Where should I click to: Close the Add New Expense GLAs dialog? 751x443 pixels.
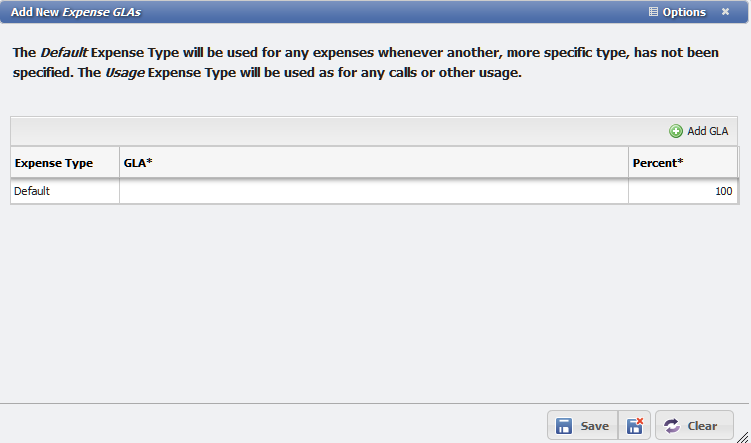click(725, 12)
